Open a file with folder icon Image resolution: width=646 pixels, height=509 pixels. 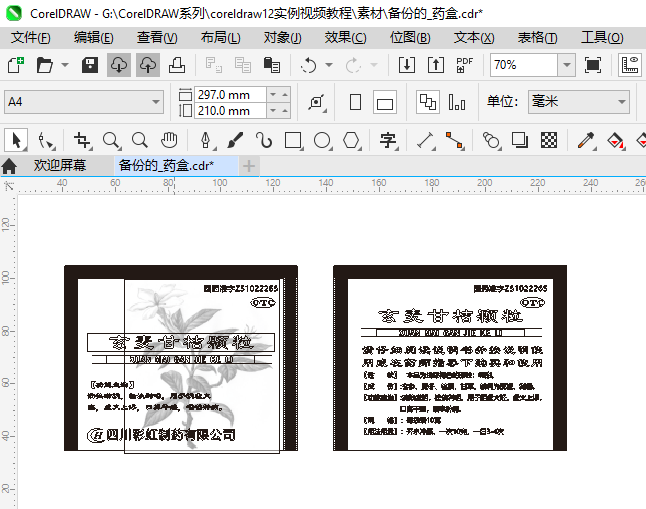pyautogui.click(x=44, y=65)
